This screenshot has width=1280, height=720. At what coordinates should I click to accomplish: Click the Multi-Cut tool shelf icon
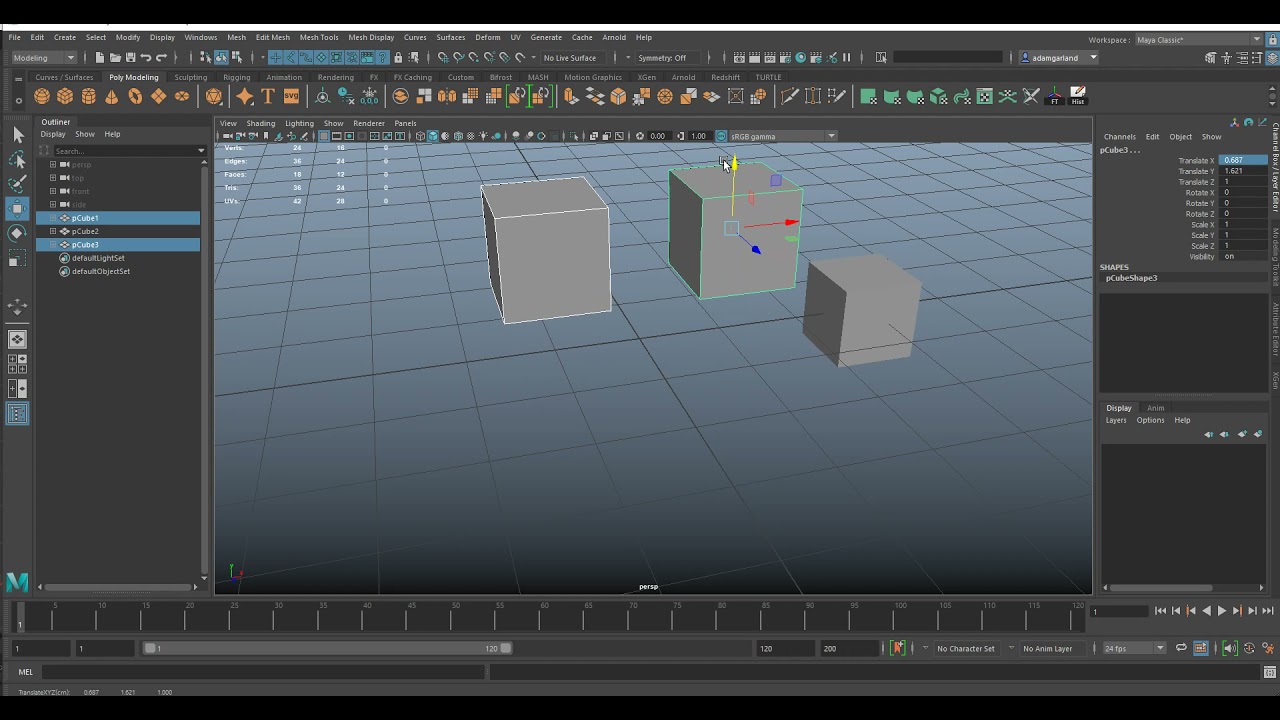coord(789,97)
